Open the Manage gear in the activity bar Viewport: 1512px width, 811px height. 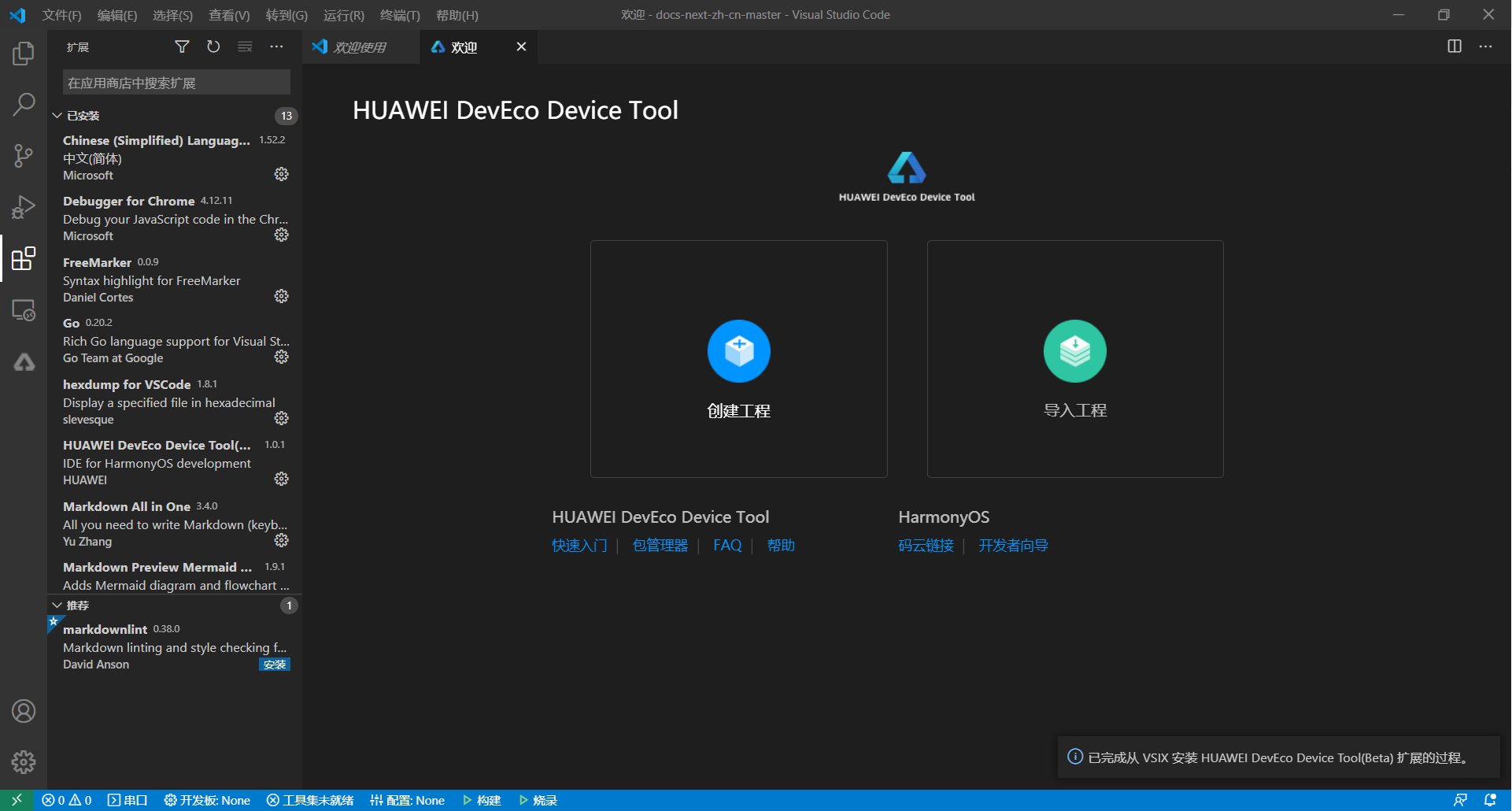[24, 762]
